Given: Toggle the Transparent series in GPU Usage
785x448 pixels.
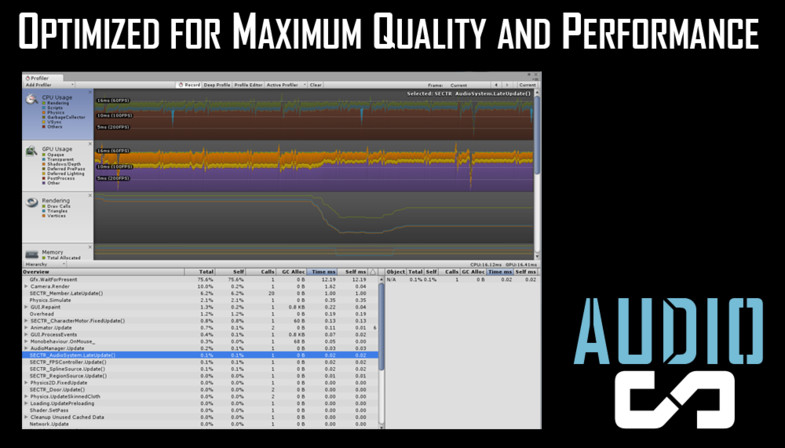Looking at the screenshot, I should pyautogui.click(x=58, y=160).
